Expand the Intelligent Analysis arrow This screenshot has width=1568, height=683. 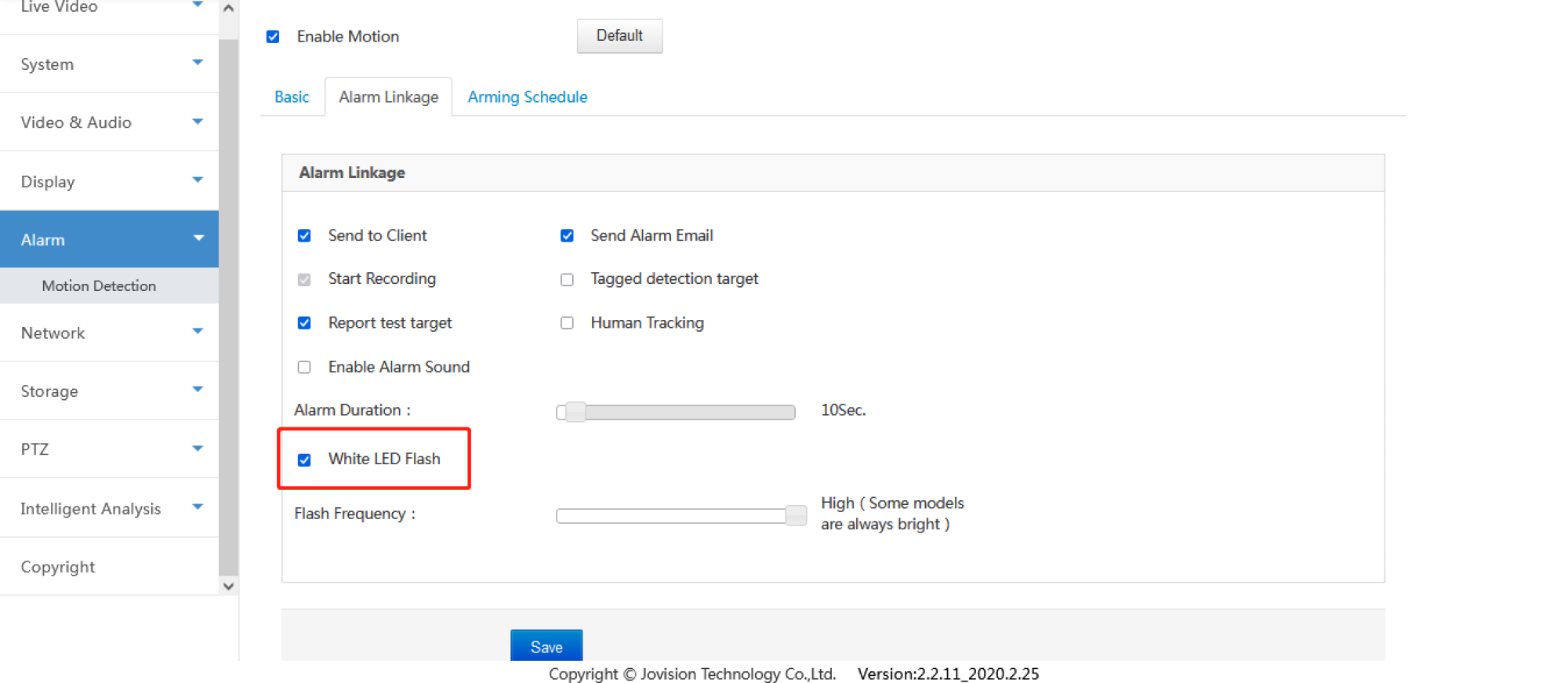click(198, 507)
